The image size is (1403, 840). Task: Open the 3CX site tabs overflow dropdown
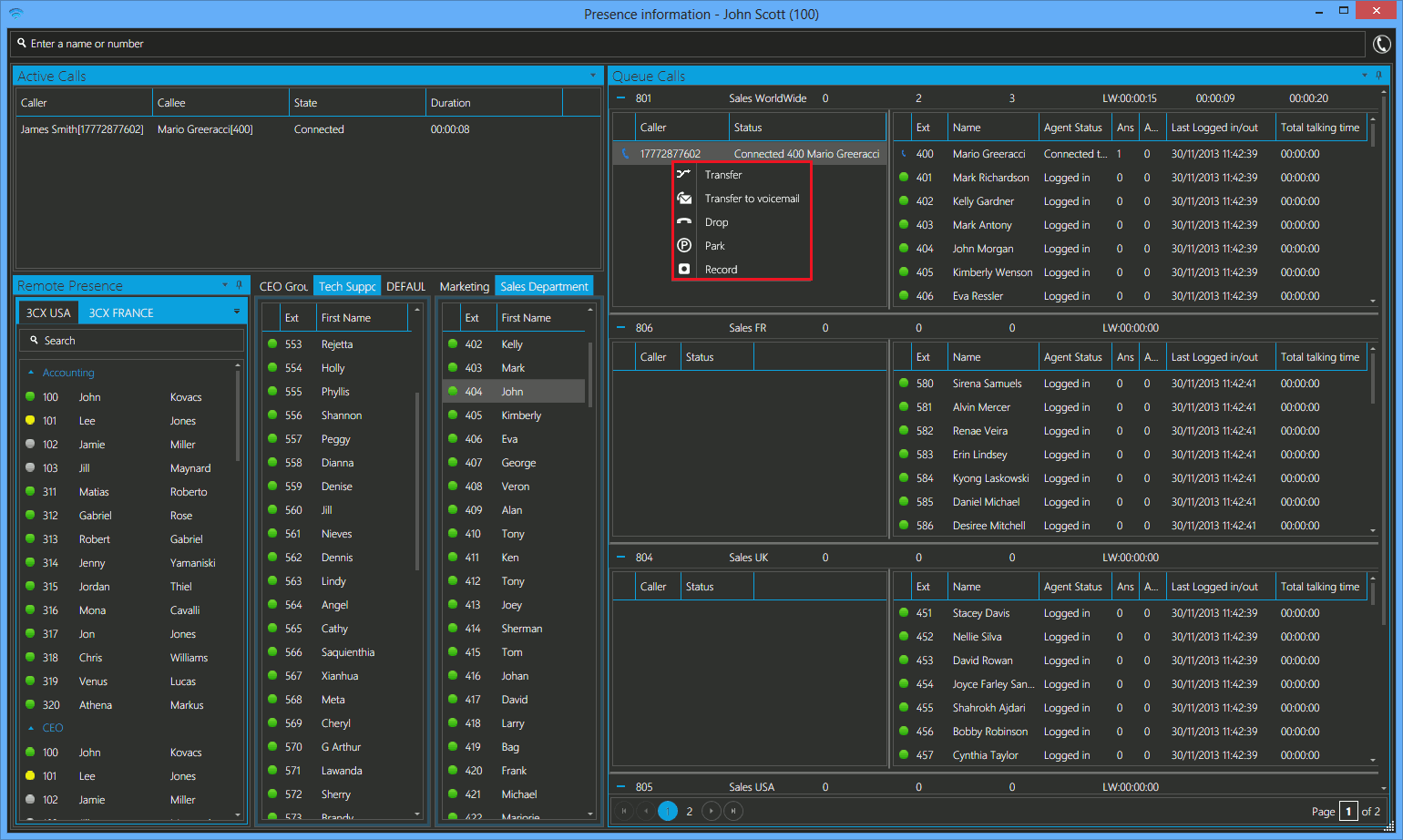(237, 312)
